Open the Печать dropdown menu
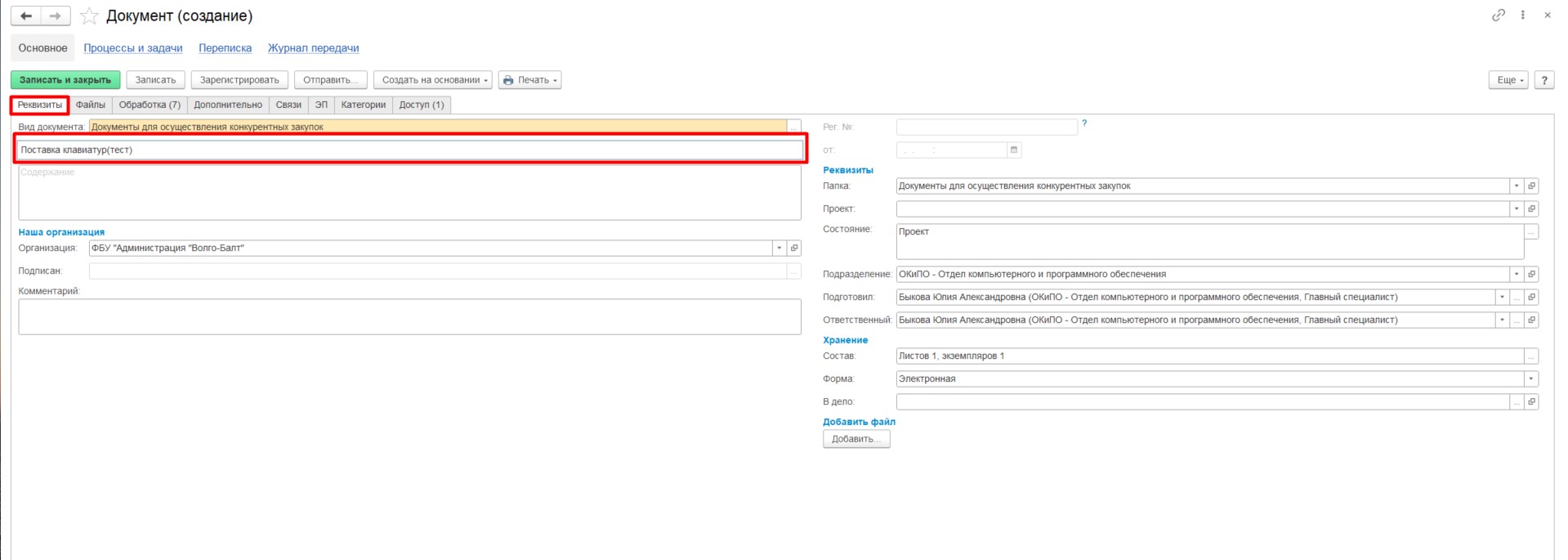This screenshot has height=560, width=1568. point(530,80)
